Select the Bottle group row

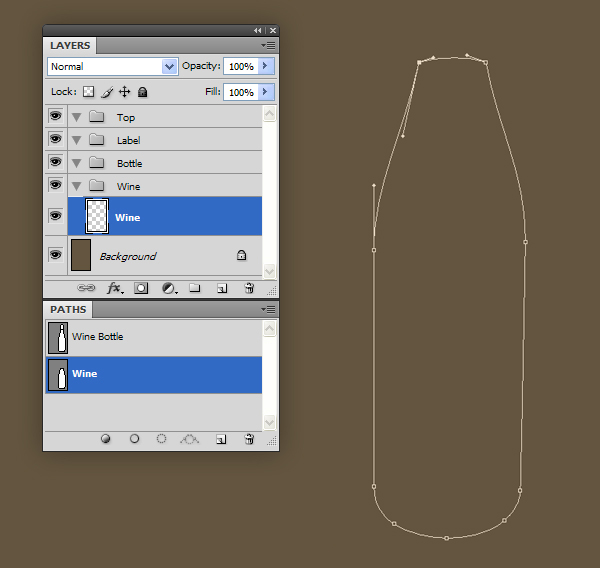165,163
